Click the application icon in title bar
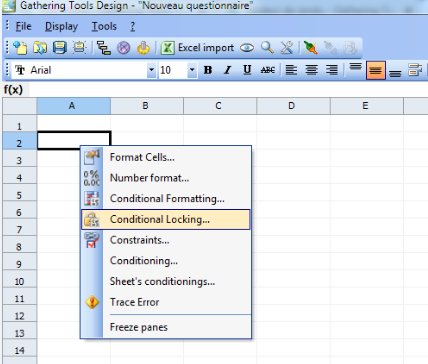The image size is (428, 364). 9,5
